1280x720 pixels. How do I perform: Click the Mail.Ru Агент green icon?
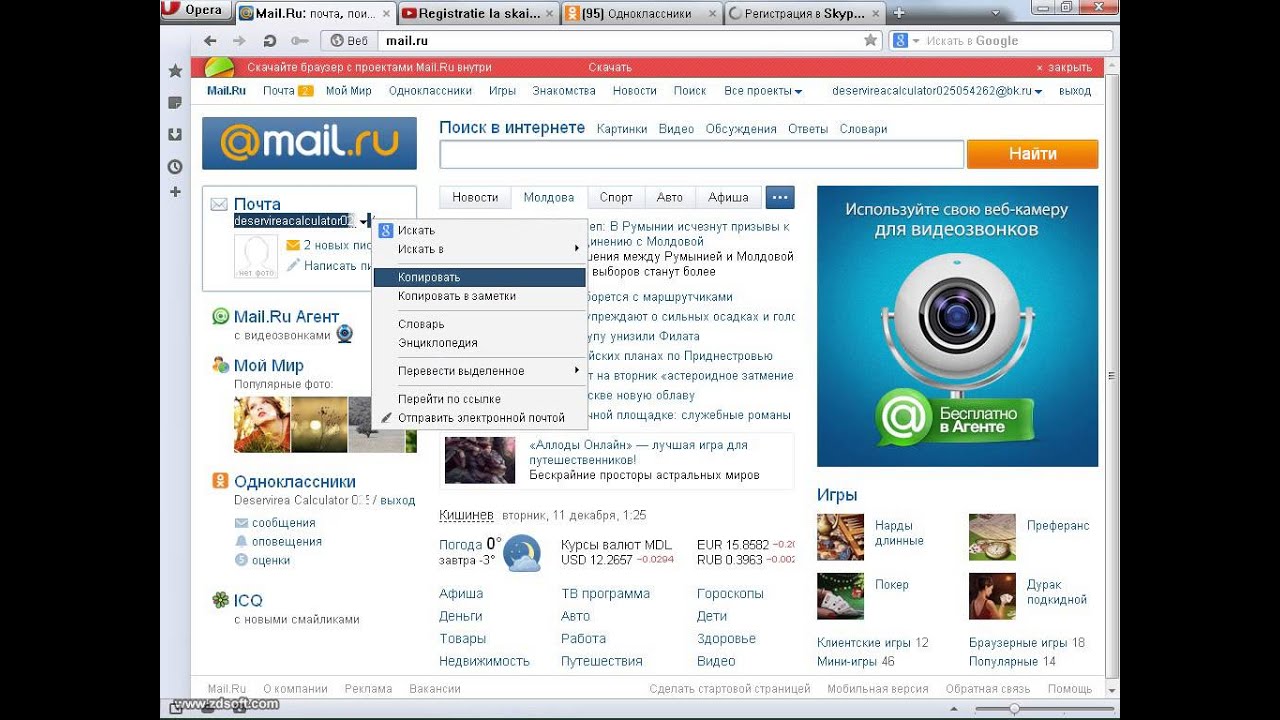tap(221, 317)
